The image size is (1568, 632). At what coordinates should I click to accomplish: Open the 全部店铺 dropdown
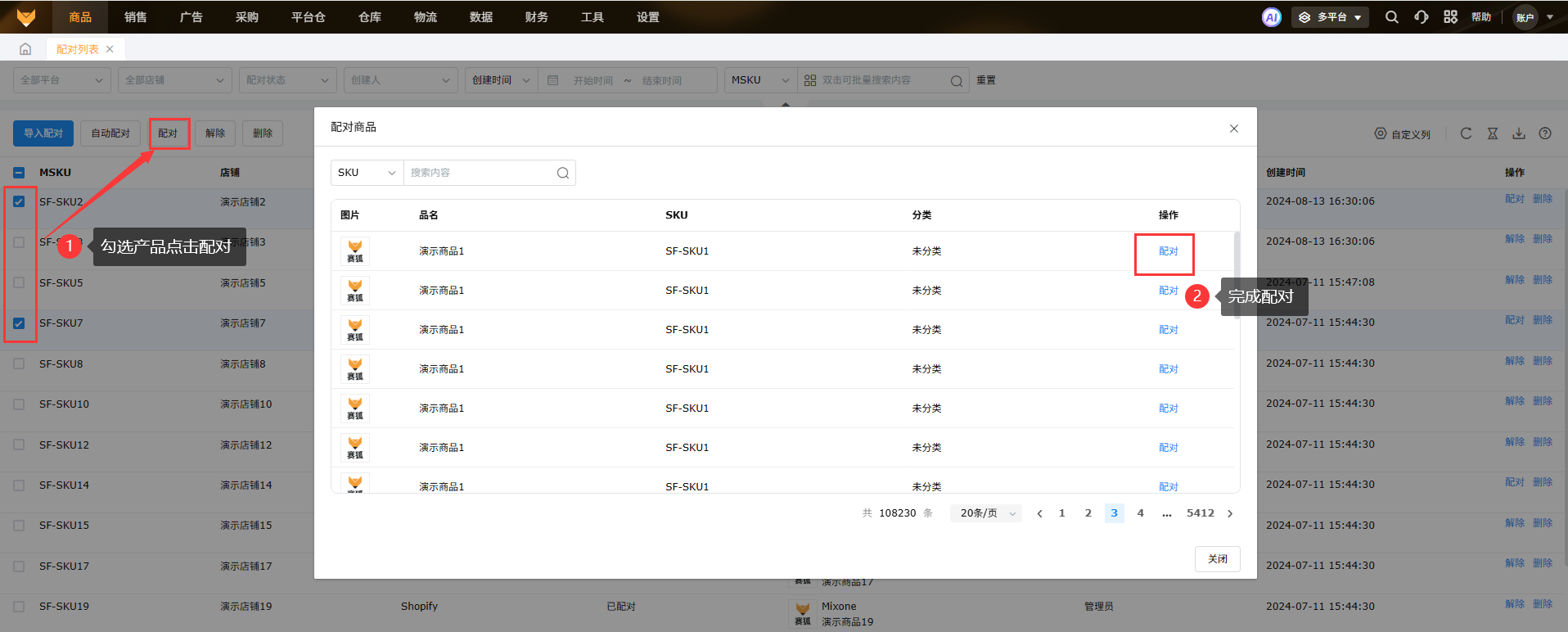(x=174, y=80)
